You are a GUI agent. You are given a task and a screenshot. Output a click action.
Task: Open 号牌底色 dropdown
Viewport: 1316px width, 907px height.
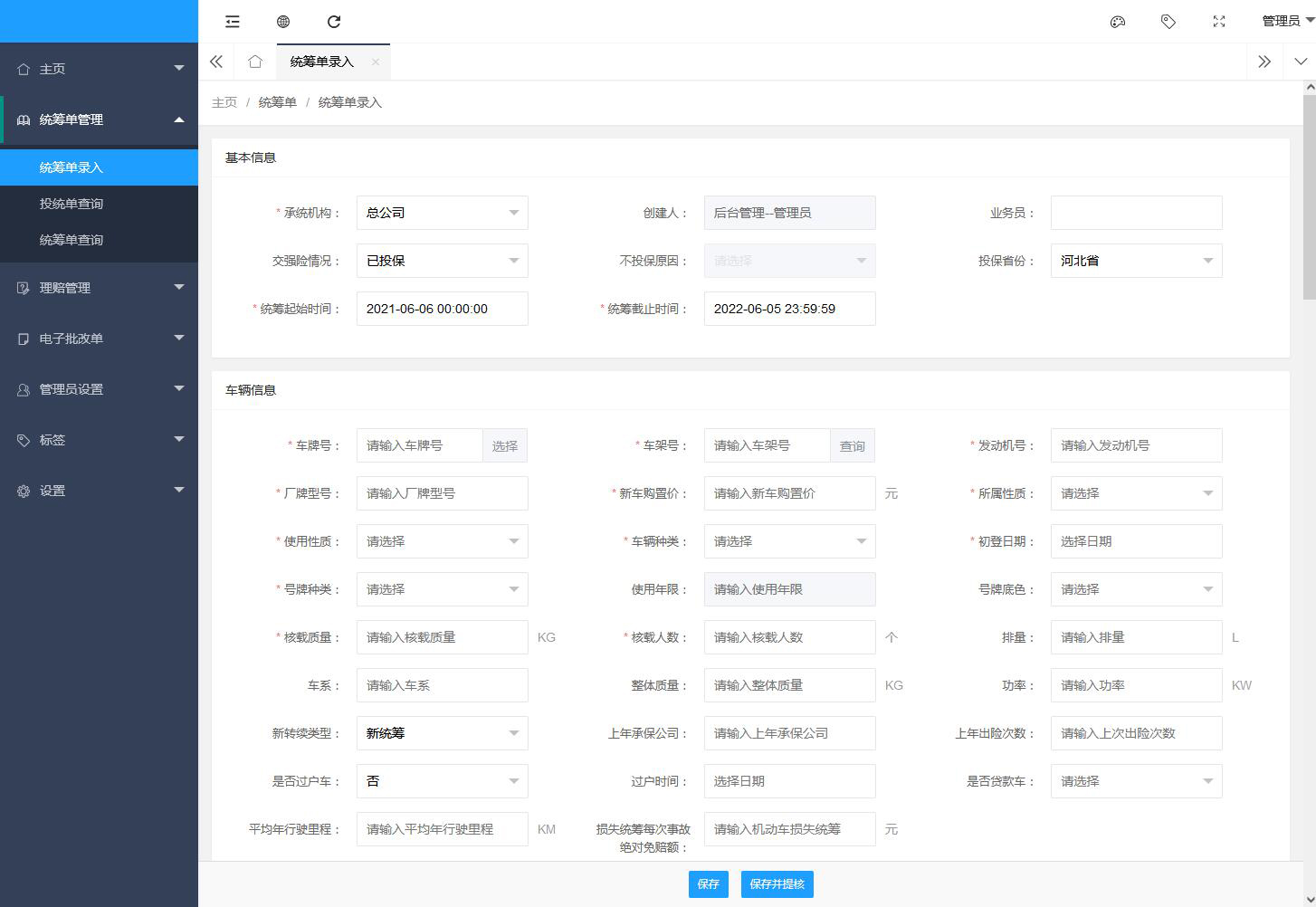coord(1137,589)
